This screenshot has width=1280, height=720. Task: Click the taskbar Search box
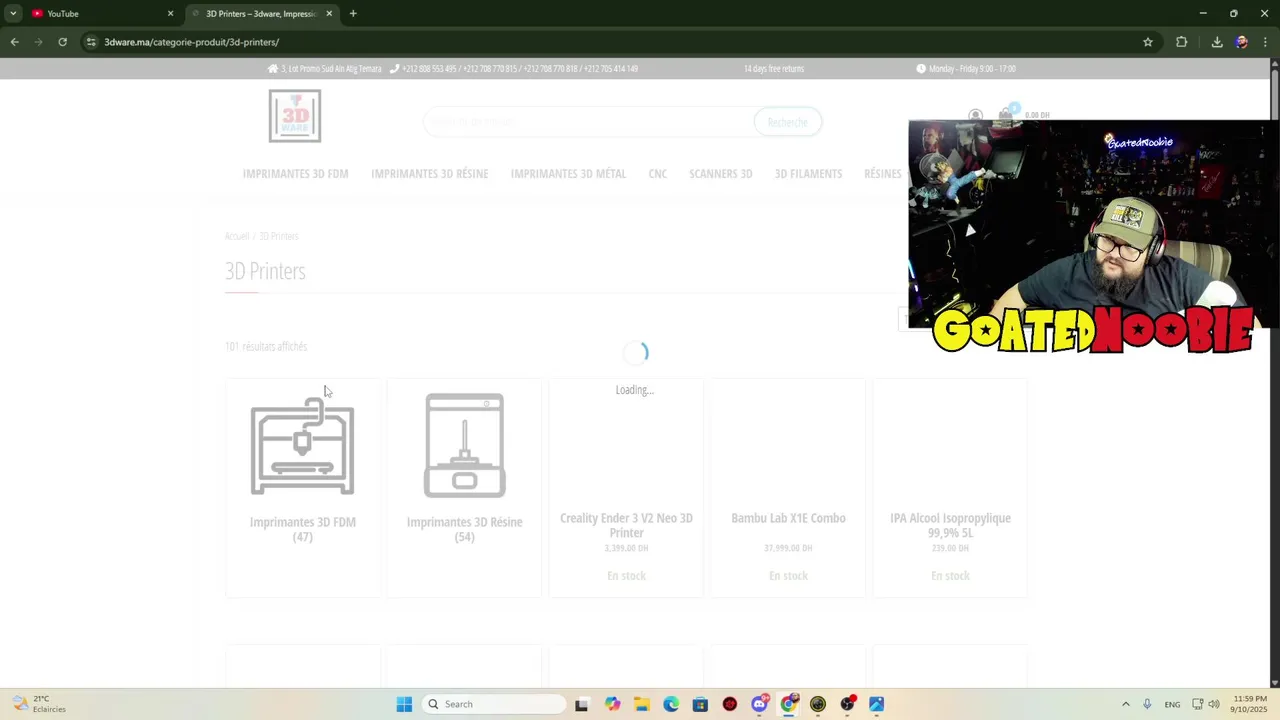coord(494,704)
